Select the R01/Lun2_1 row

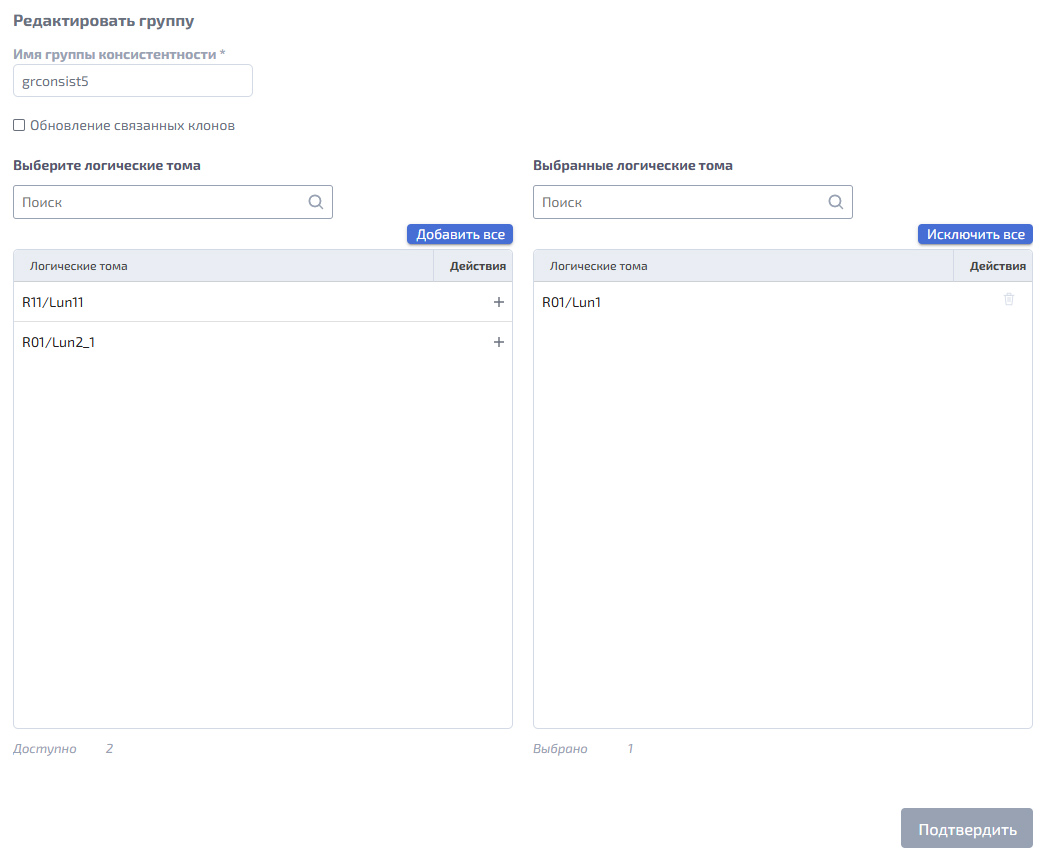(262, 342)
